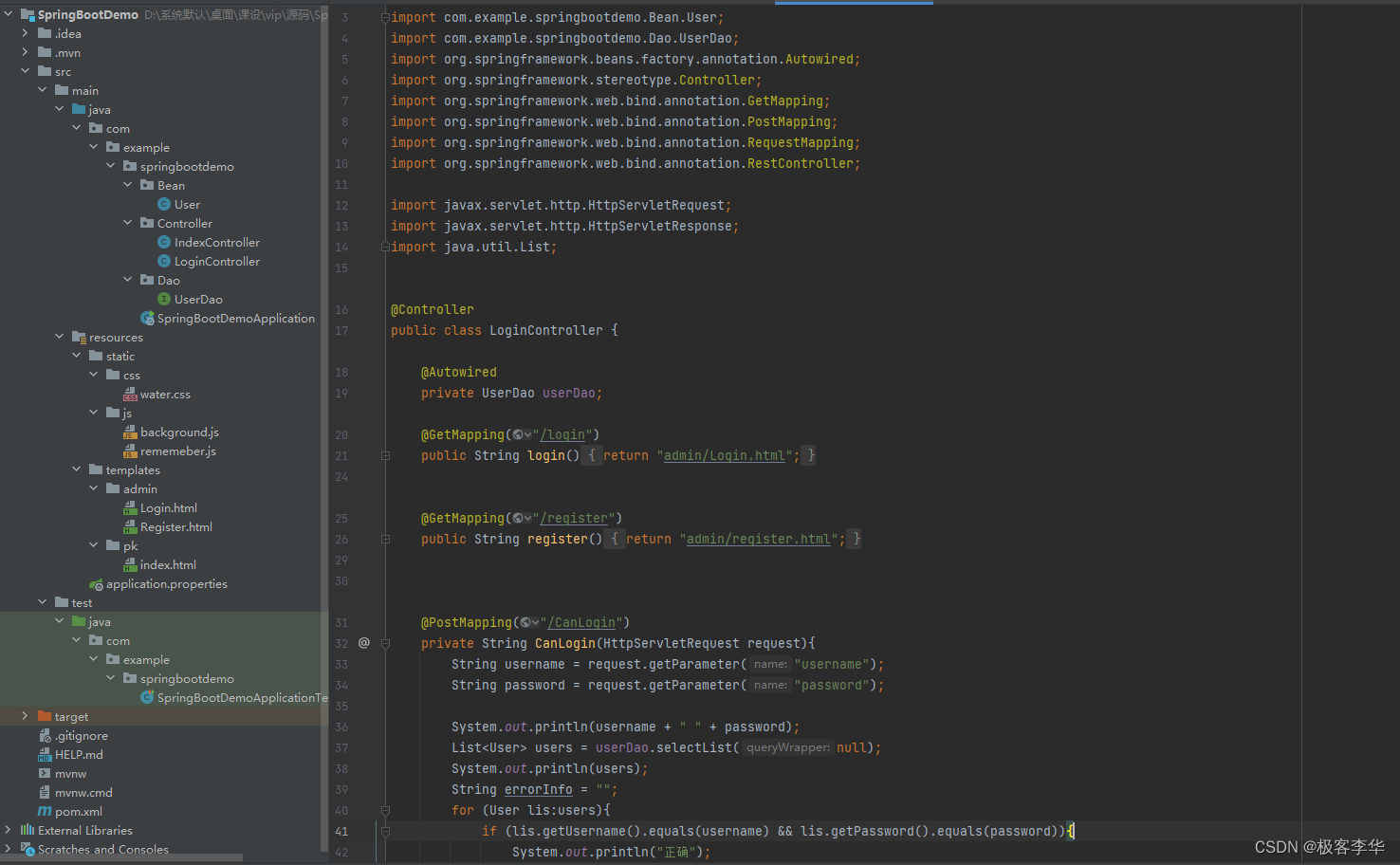Collapse the Bean package
The width and height of the screenshot is (1400, 865).
tap(128, 185)
